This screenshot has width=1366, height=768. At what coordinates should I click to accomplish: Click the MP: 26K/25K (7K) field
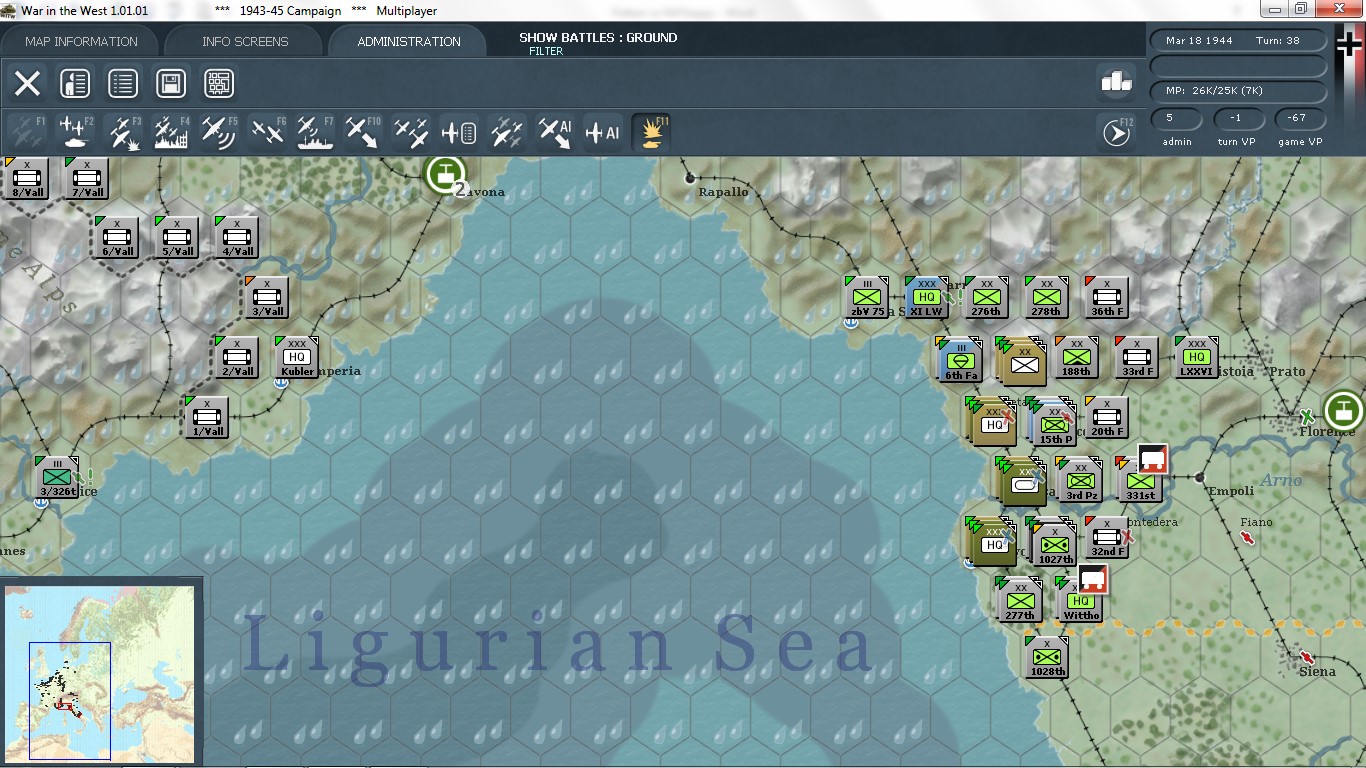1238,90
